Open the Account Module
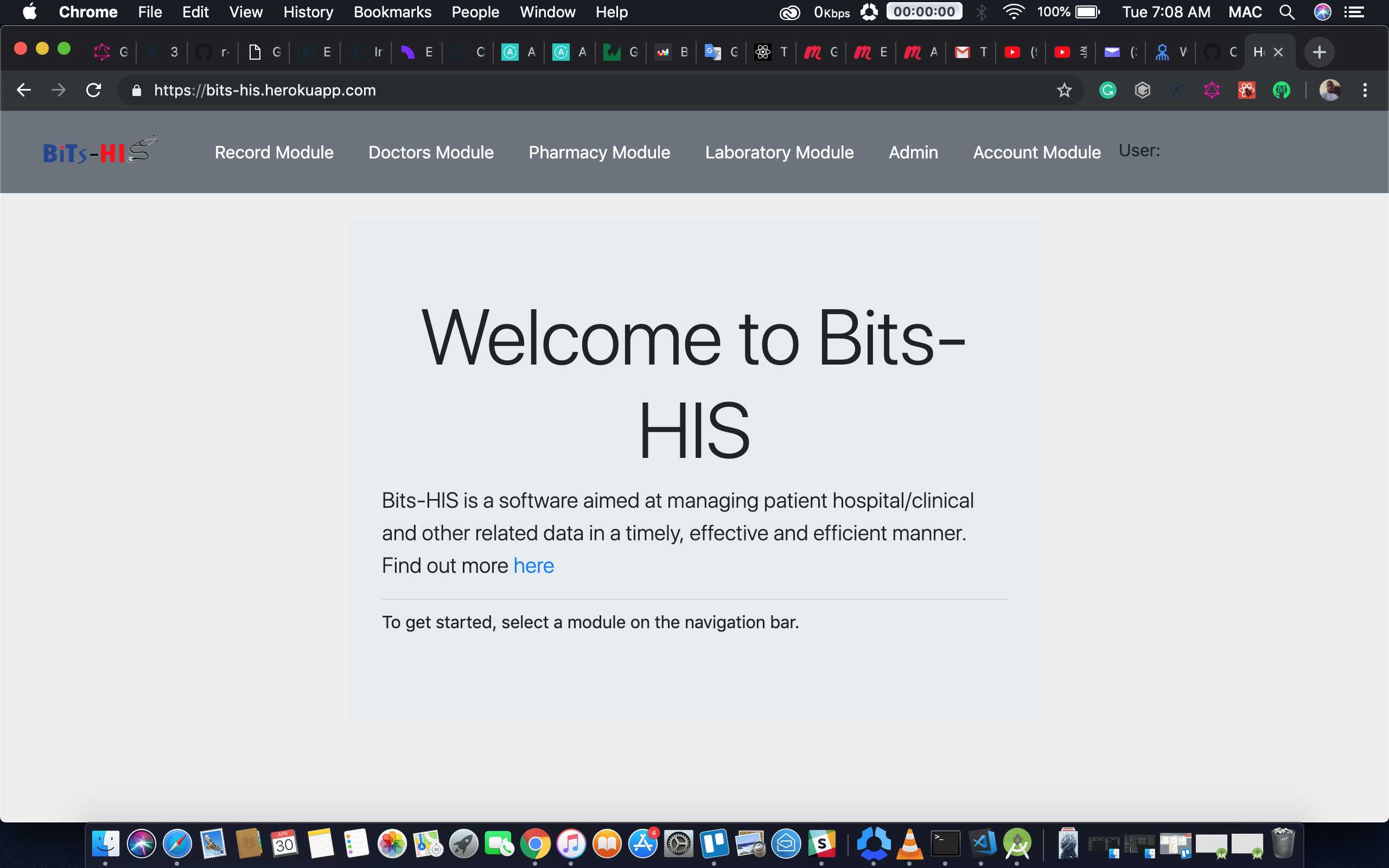 tap(1036, 152)
